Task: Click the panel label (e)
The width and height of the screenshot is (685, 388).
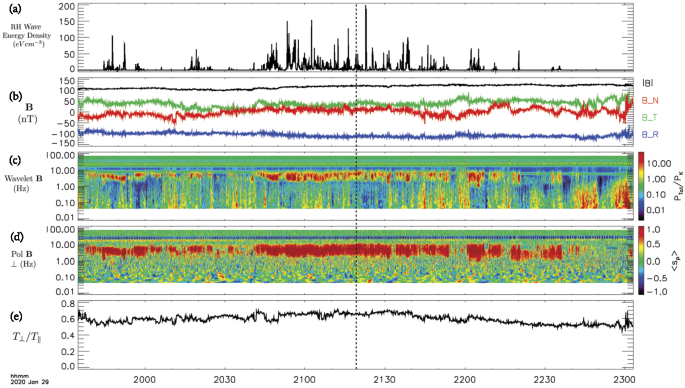Action: point(15,316)
